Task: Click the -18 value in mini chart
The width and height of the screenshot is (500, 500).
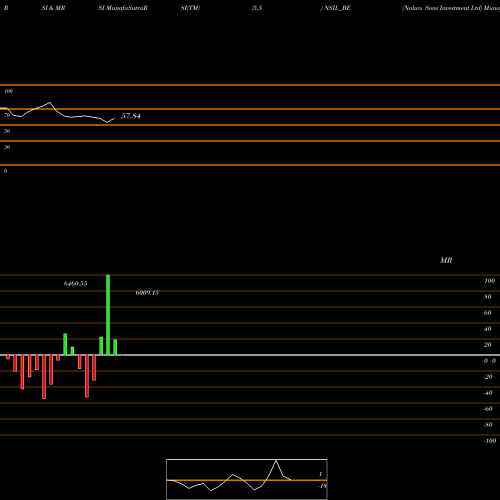Action: [x=323, y=486]
